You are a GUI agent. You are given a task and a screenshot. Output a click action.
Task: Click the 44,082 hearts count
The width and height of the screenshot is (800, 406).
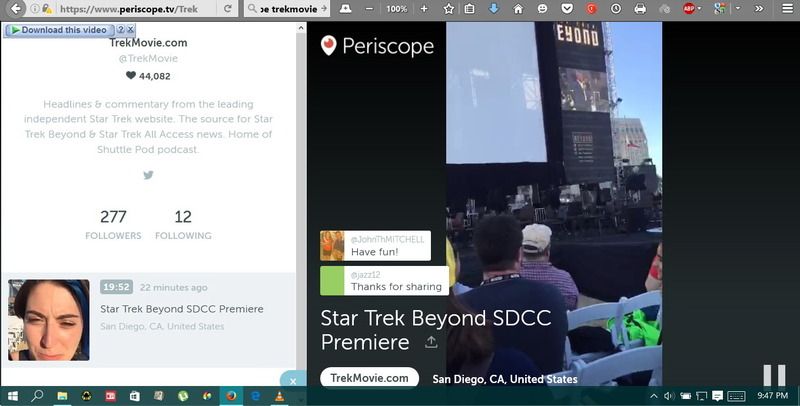click(148, 76)
